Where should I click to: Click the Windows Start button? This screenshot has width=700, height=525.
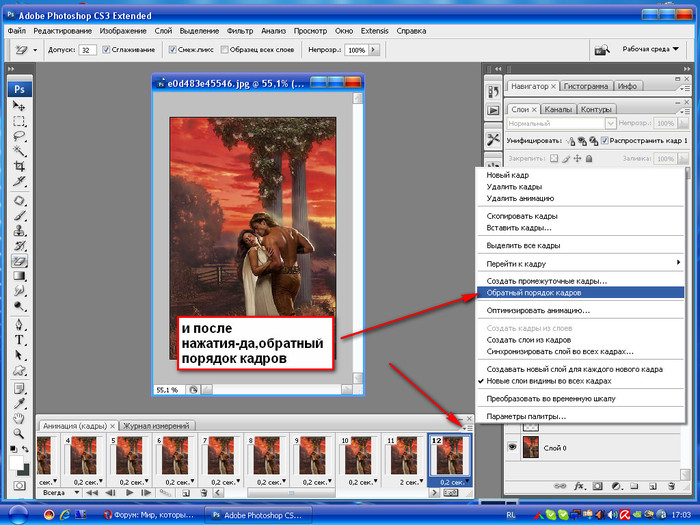(x=18, y=515)
